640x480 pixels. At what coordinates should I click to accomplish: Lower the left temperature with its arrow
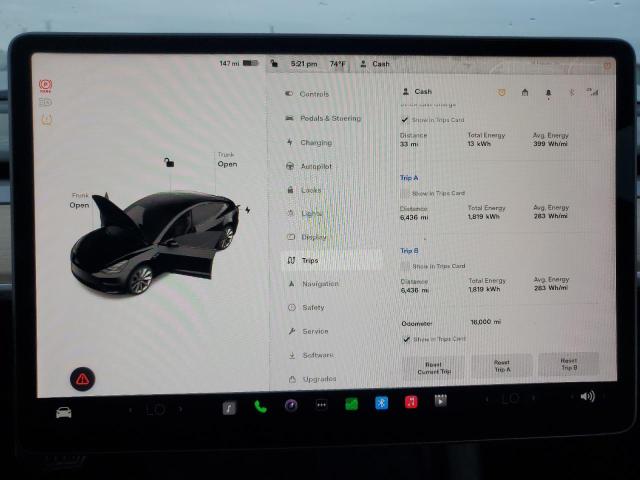pos(131,410)
